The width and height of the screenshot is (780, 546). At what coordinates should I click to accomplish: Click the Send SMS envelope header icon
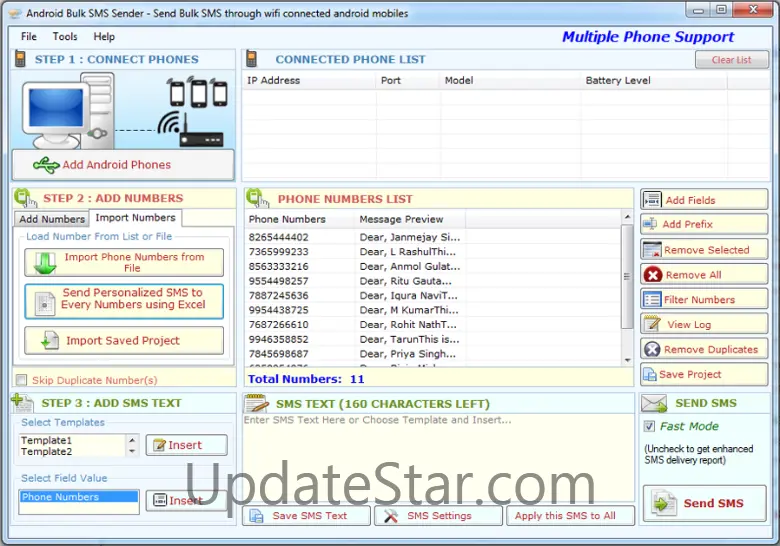pyautogui.click(x=654, y=403)
